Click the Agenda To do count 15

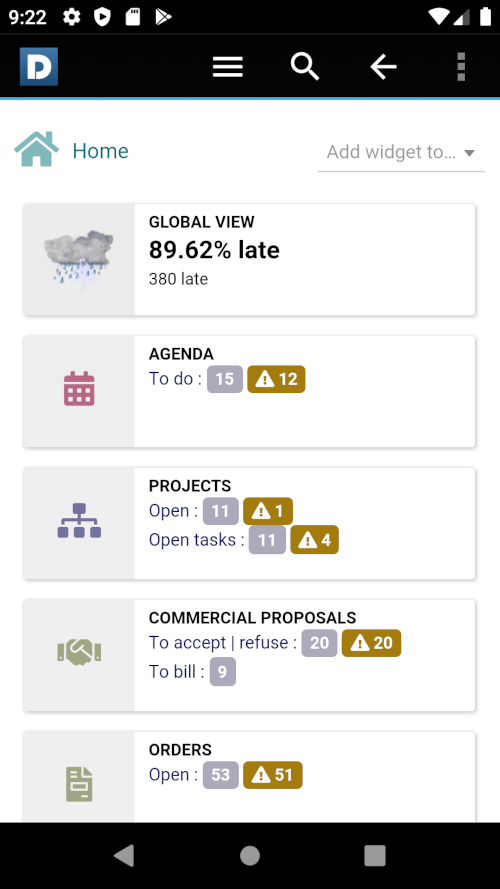225,379
